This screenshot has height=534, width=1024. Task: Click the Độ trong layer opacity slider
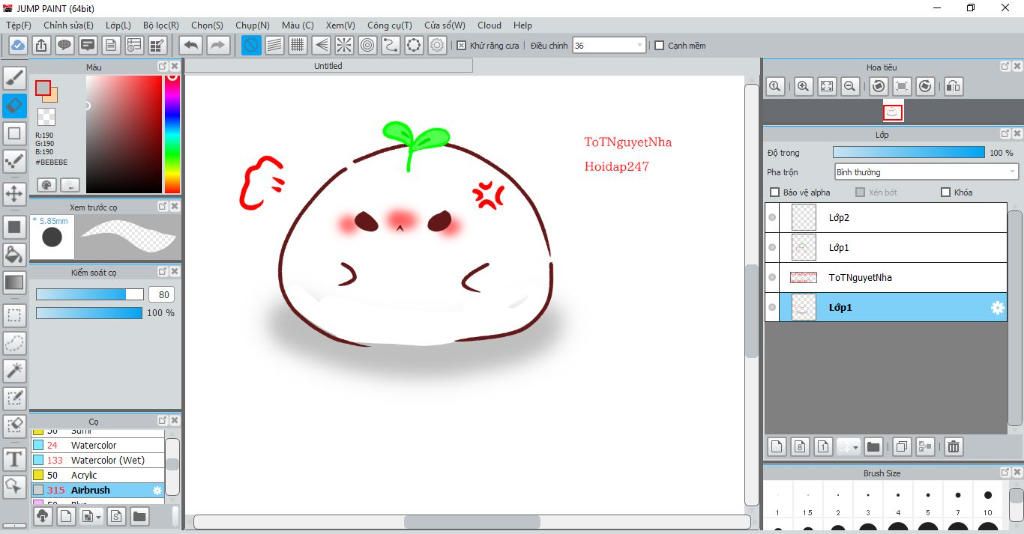click(x=908, y=152)
